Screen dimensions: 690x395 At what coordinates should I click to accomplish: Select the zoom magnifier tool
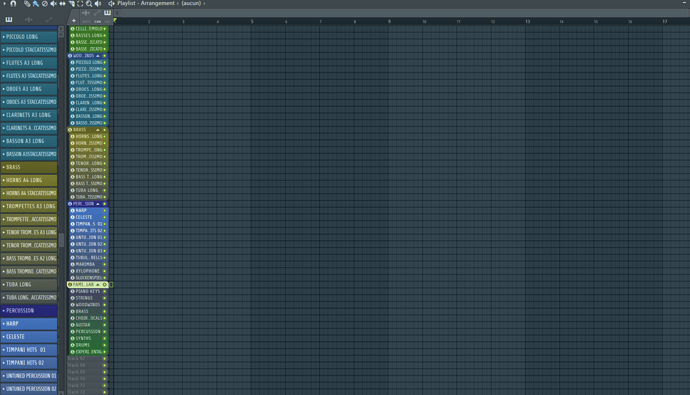click(89, 4)
